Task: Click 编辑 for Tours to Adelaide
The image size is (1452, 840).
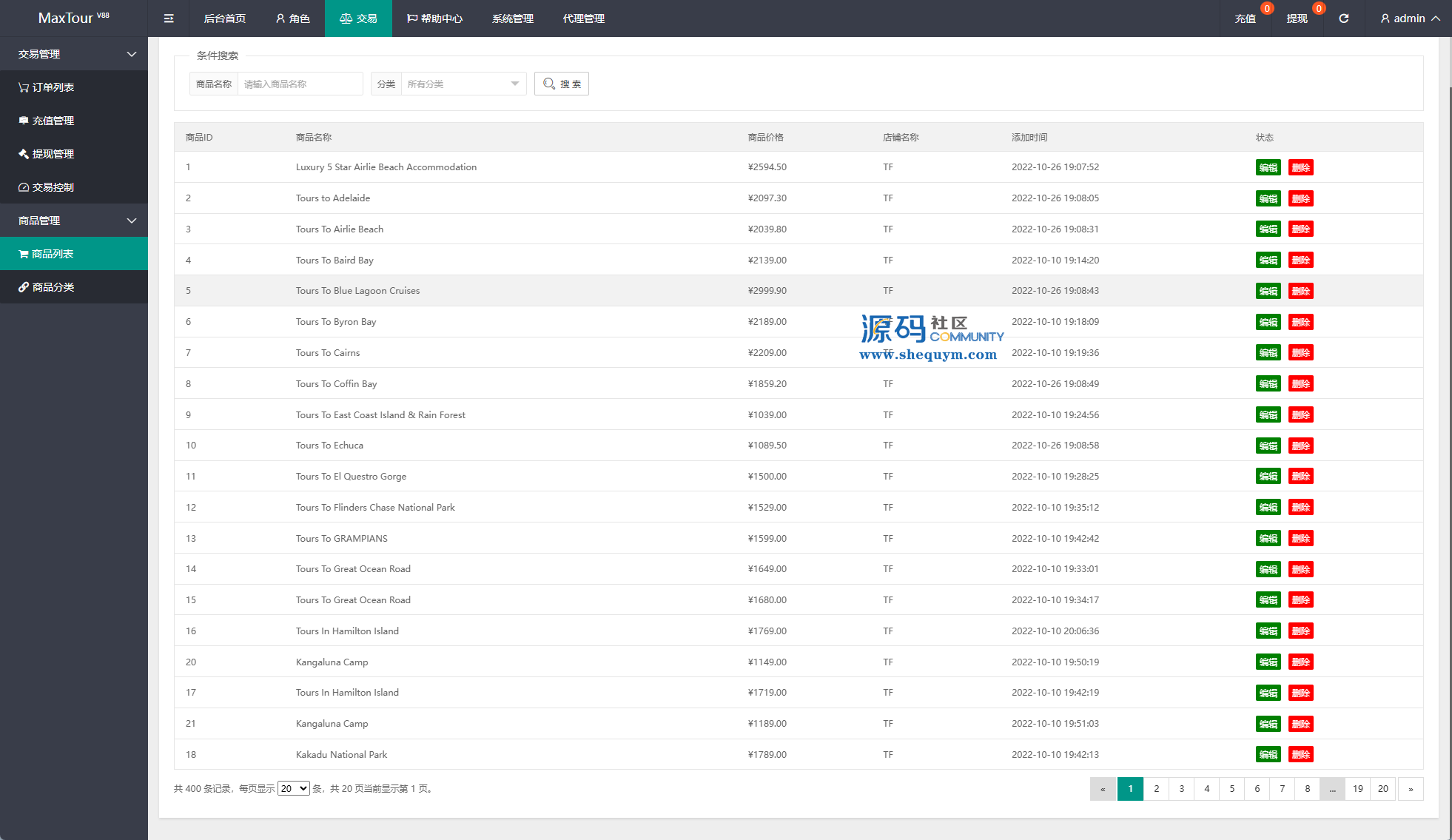Action: [1268, 198]
